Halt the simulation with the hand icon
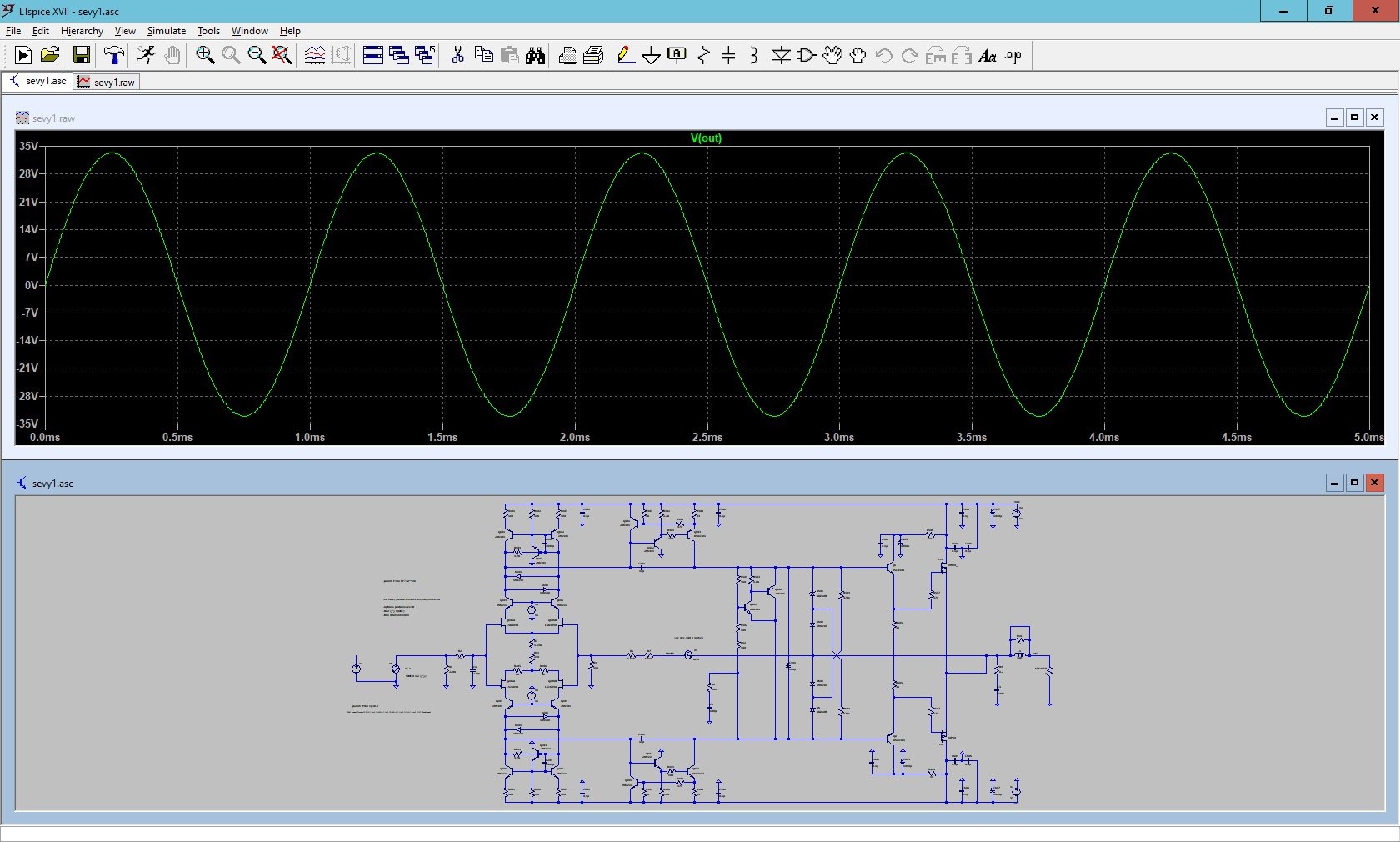1400x842 pixels. (x=172, y=55)
